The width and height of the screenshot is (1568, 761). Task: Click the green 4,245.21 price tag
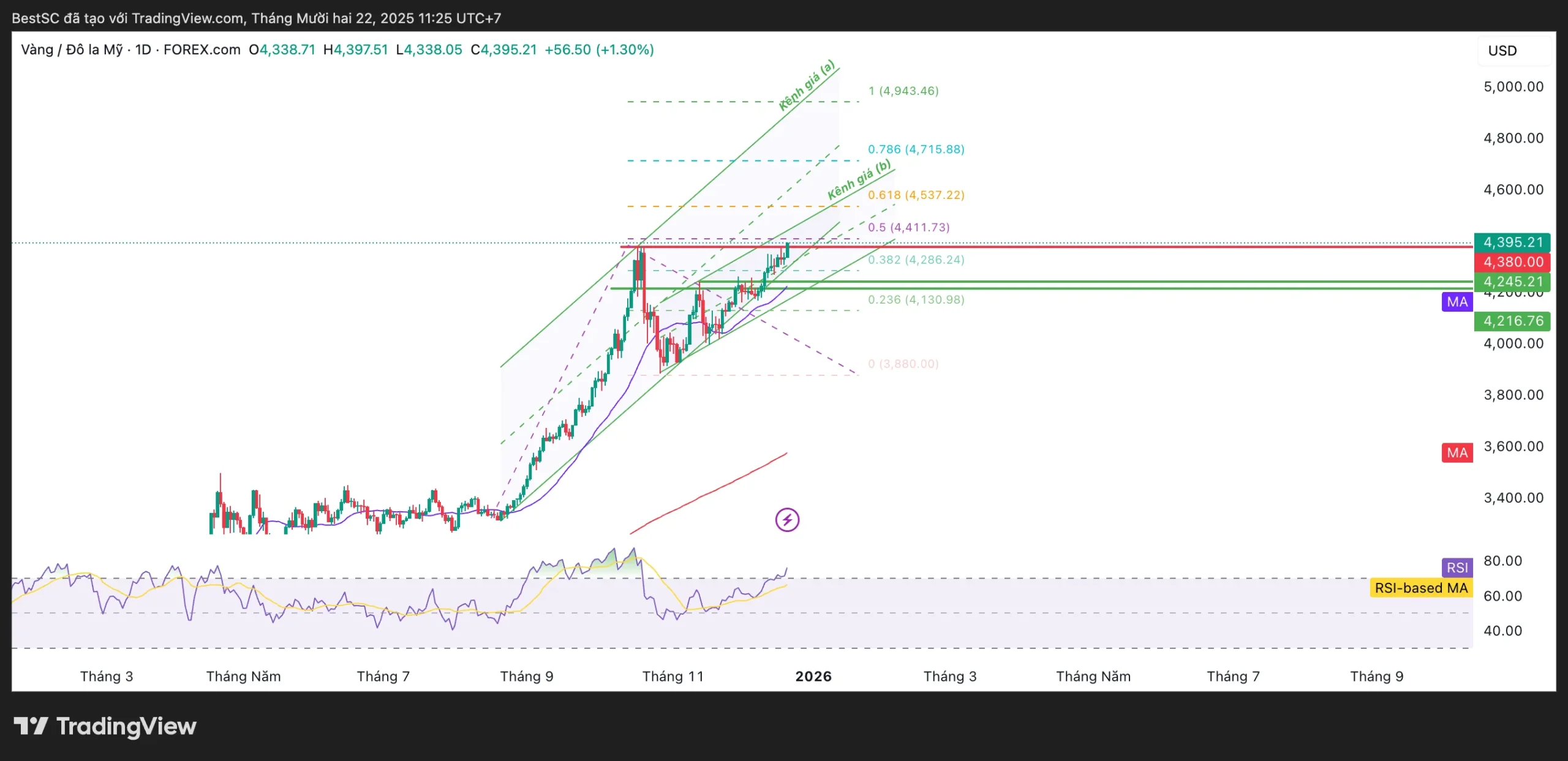coord(1512,282)
